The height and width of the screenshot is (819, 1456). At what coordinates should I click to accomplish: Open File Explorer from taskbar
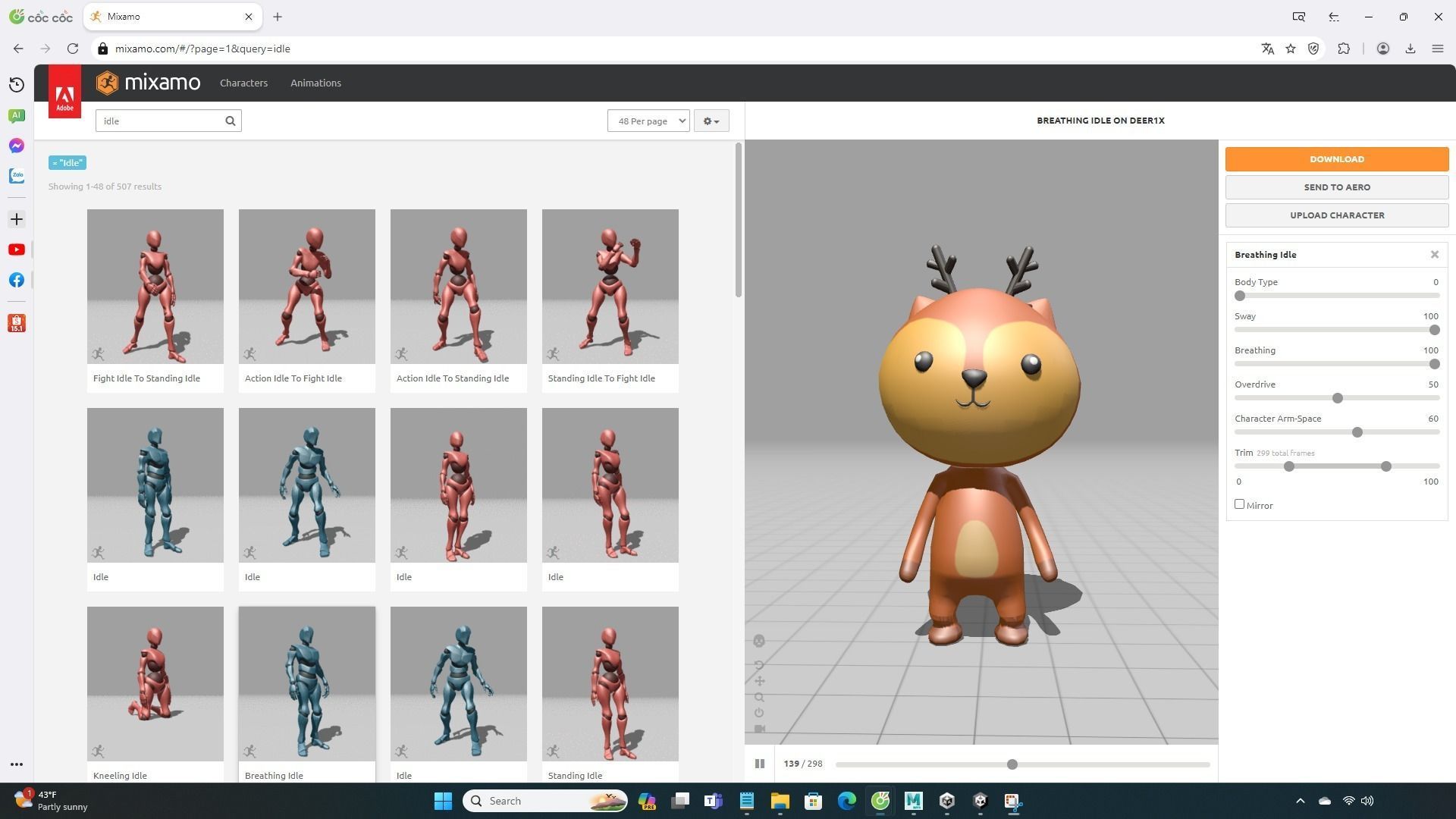tap(780, 801)
